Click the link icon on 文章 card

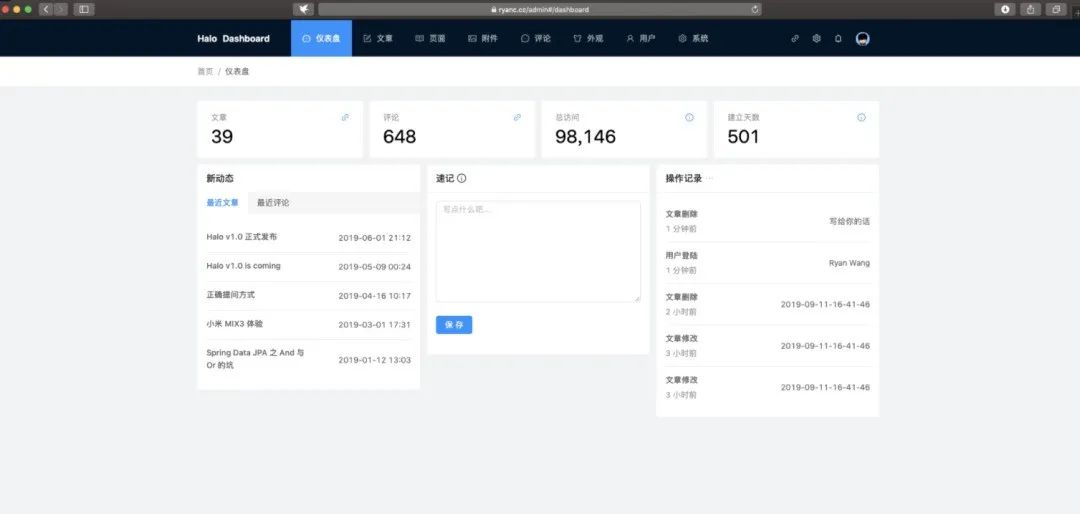(345, 117)
